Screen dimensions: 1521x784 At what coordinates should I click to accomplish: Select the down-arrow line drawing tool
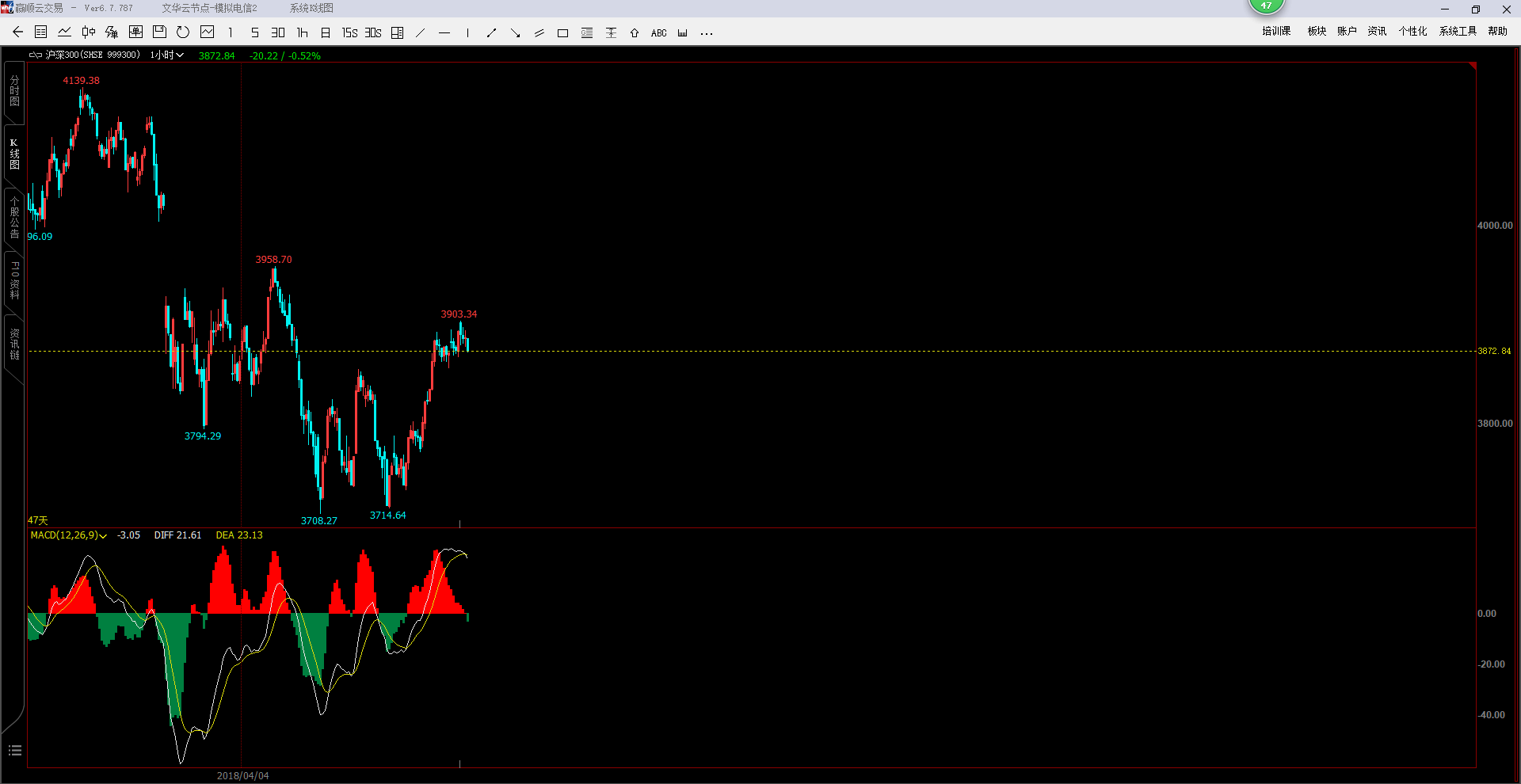pyautogui.click(x=515, y=32)
